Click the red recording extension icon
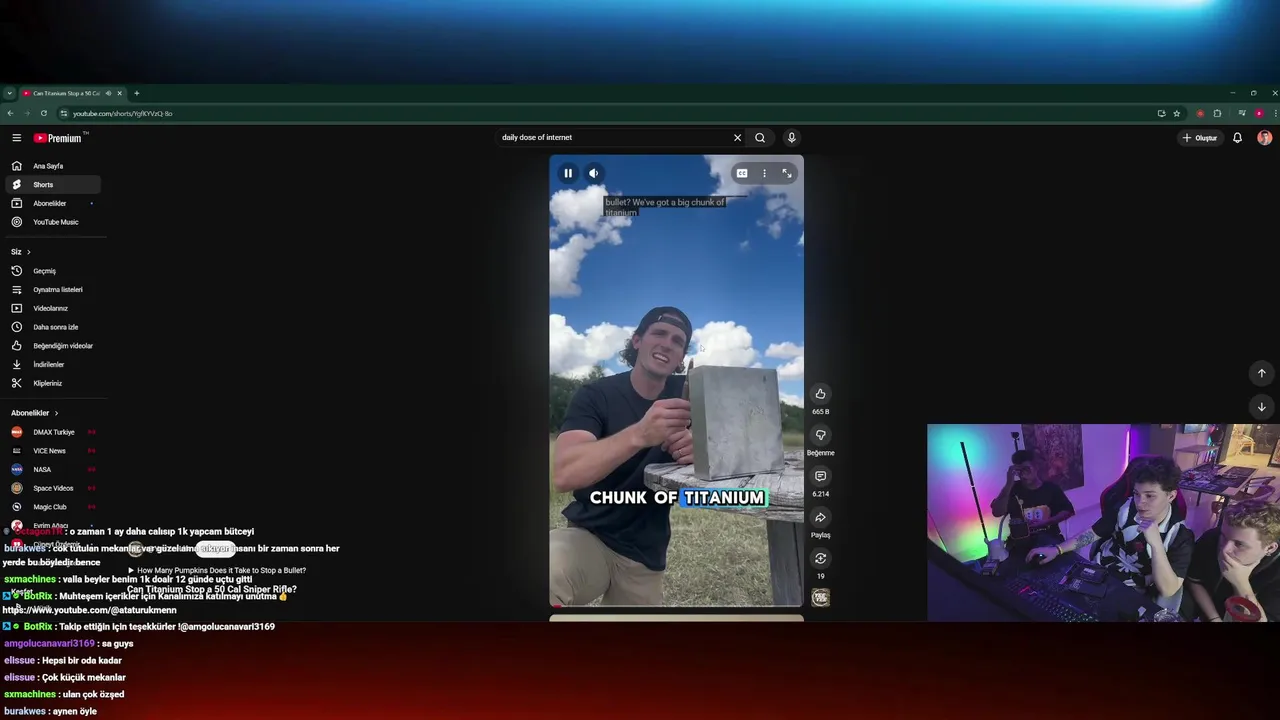This screenshot has height=720, width=1280. pos(1200,113)
